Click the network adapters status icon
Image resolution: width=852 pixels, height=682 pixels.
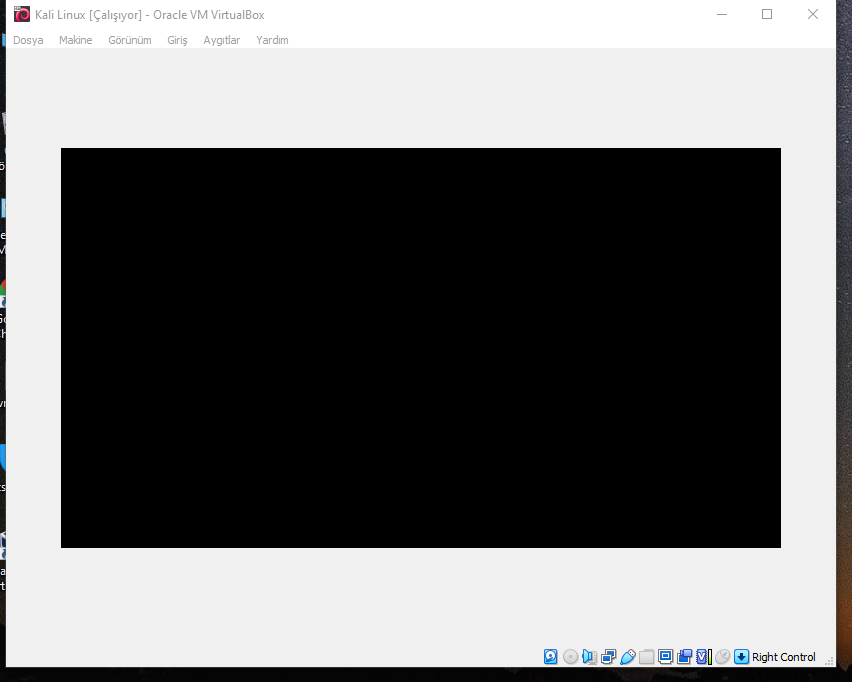[609, 656]
